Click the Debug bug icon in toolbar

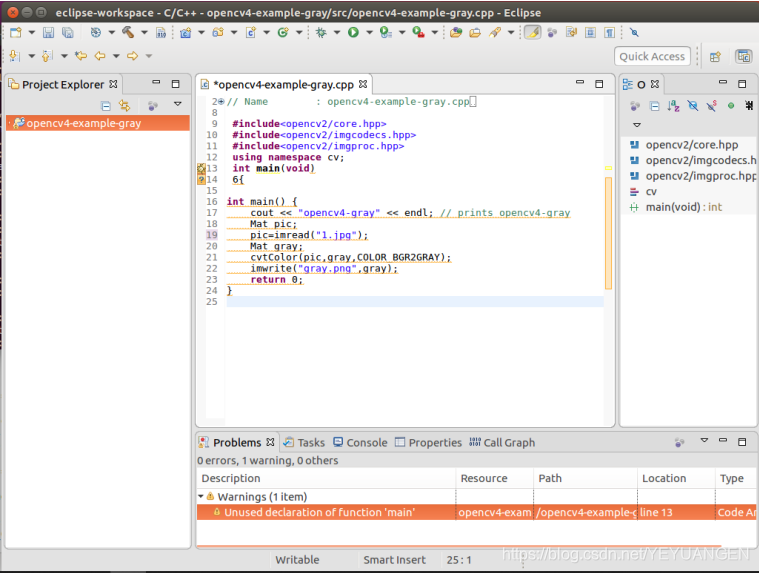click(321, 33)
